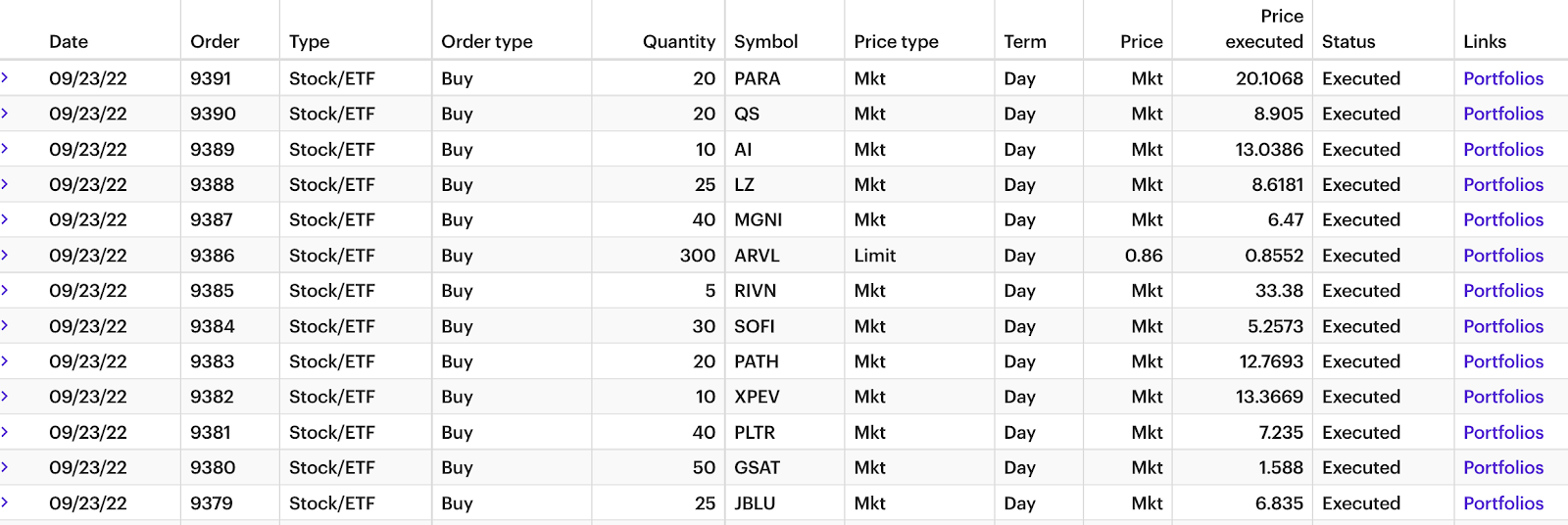The height and width of the screenshot is (525, 1568).
Task: Open Portfolios link for LZ order
Action: tap(1503, 184)
